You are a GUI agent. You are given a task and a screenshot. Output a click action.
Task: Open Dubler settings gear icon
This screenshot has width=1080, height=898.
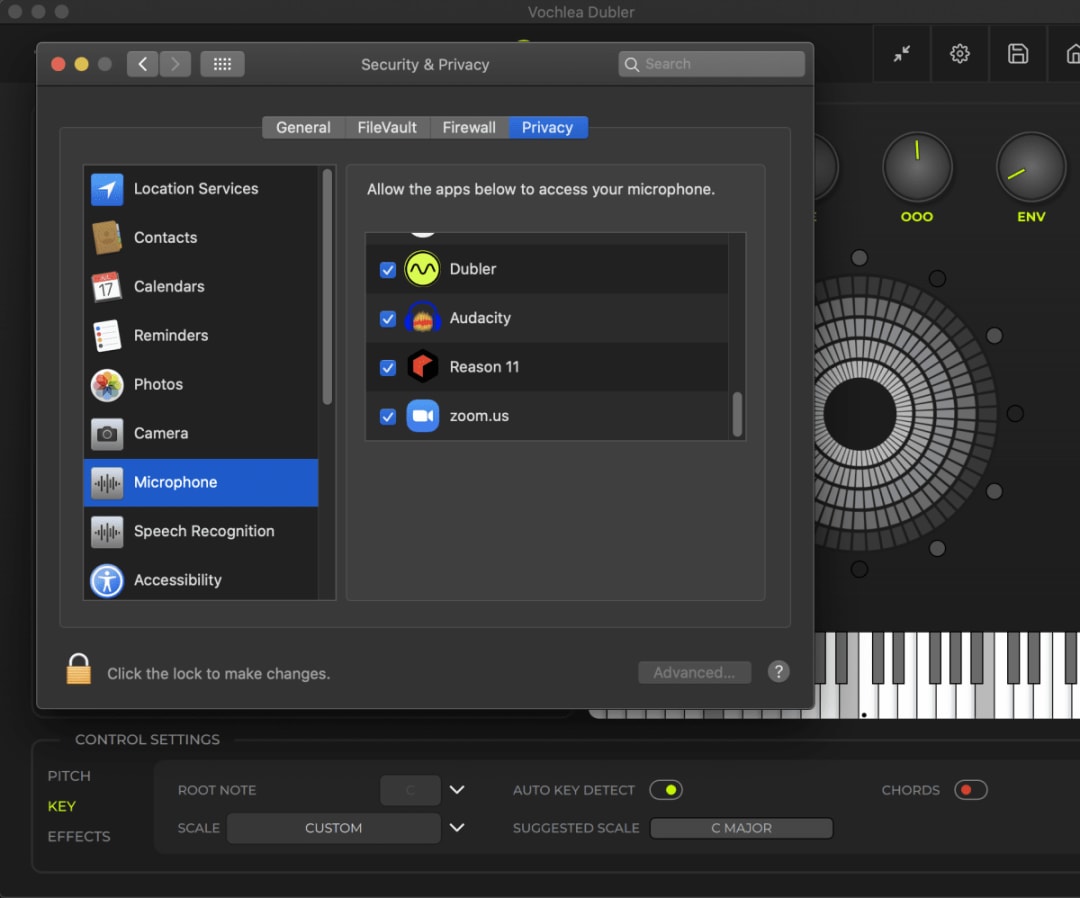click(x=959, y=54)
